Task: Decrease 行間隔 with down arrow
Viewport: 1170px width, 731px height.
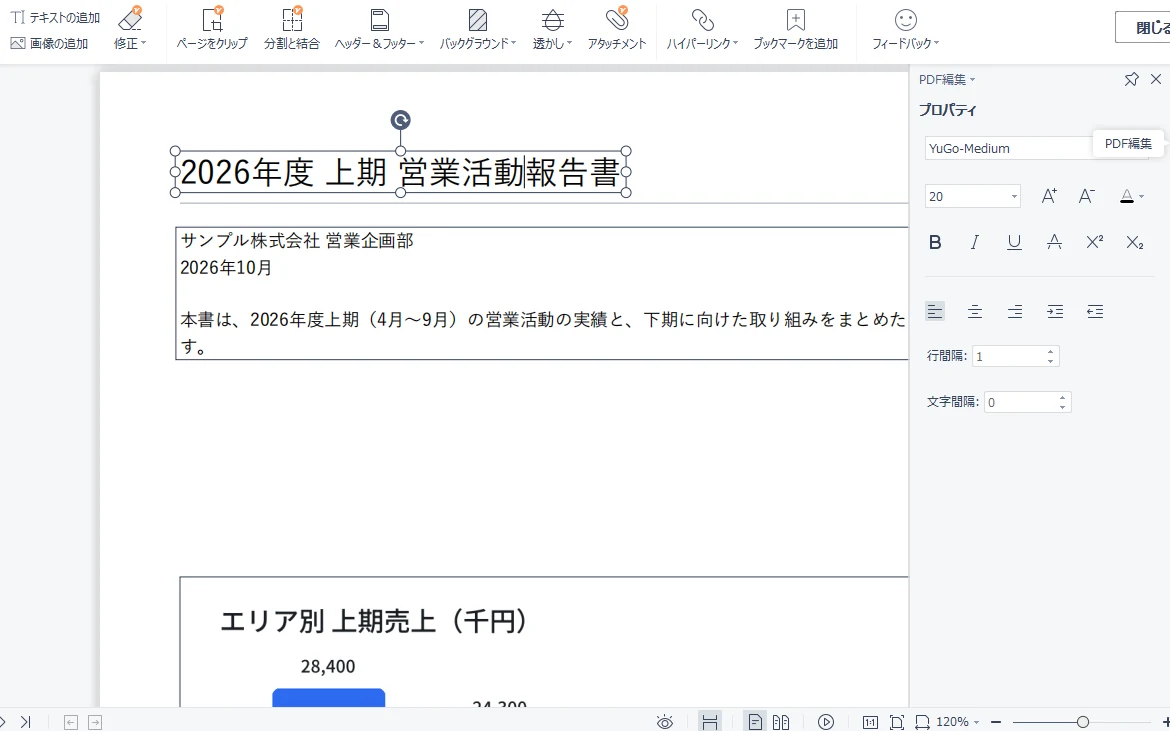Action: (1051, 361)
